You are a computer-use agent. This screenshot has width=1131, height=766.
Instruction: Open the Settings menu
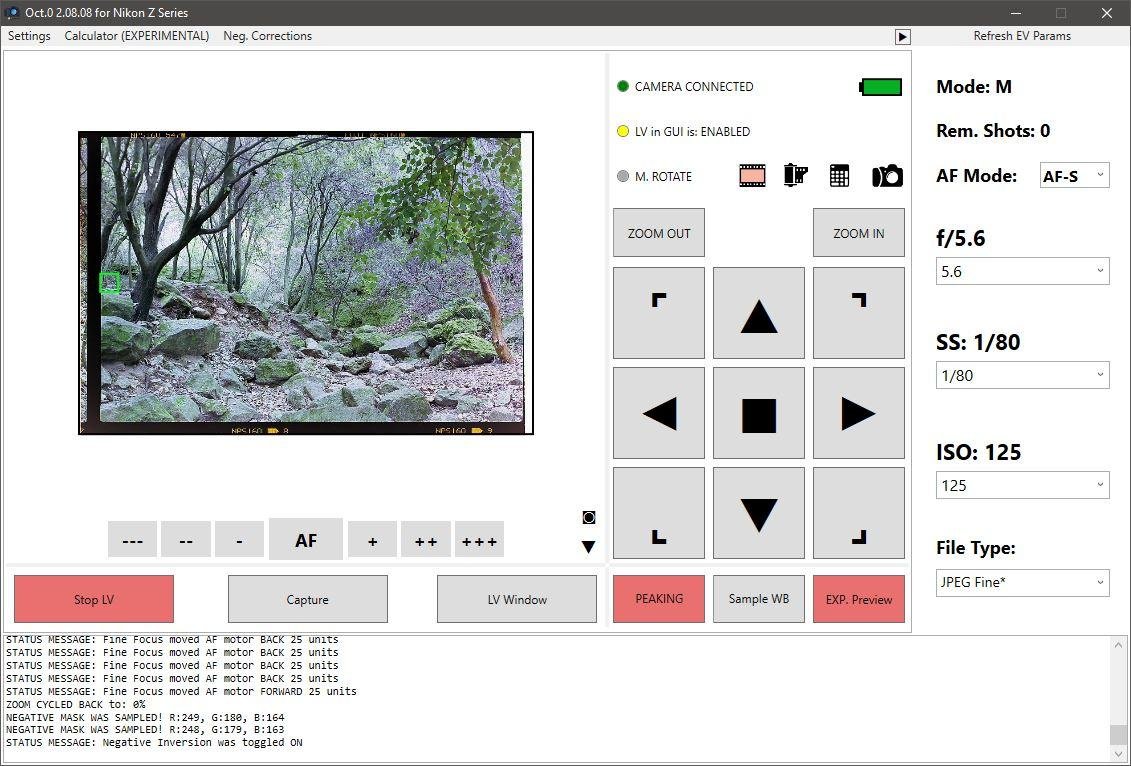[x=30, y=36]
